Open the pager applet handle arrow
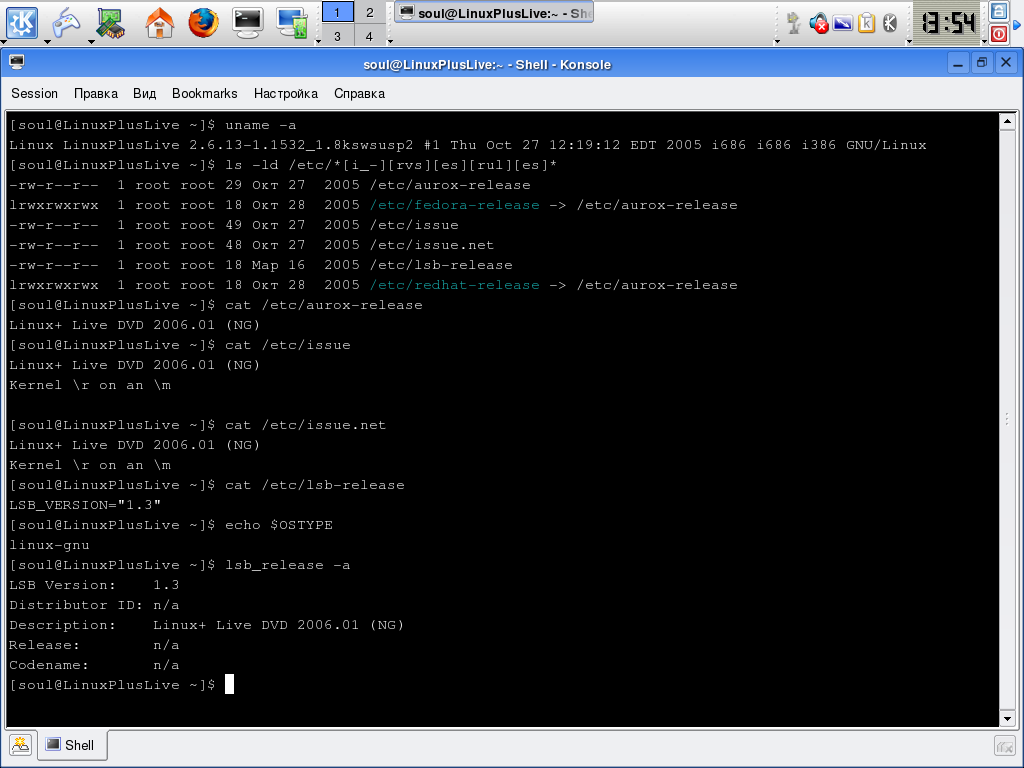Screen dimensions: 1024x768 (x=318, y=42)
